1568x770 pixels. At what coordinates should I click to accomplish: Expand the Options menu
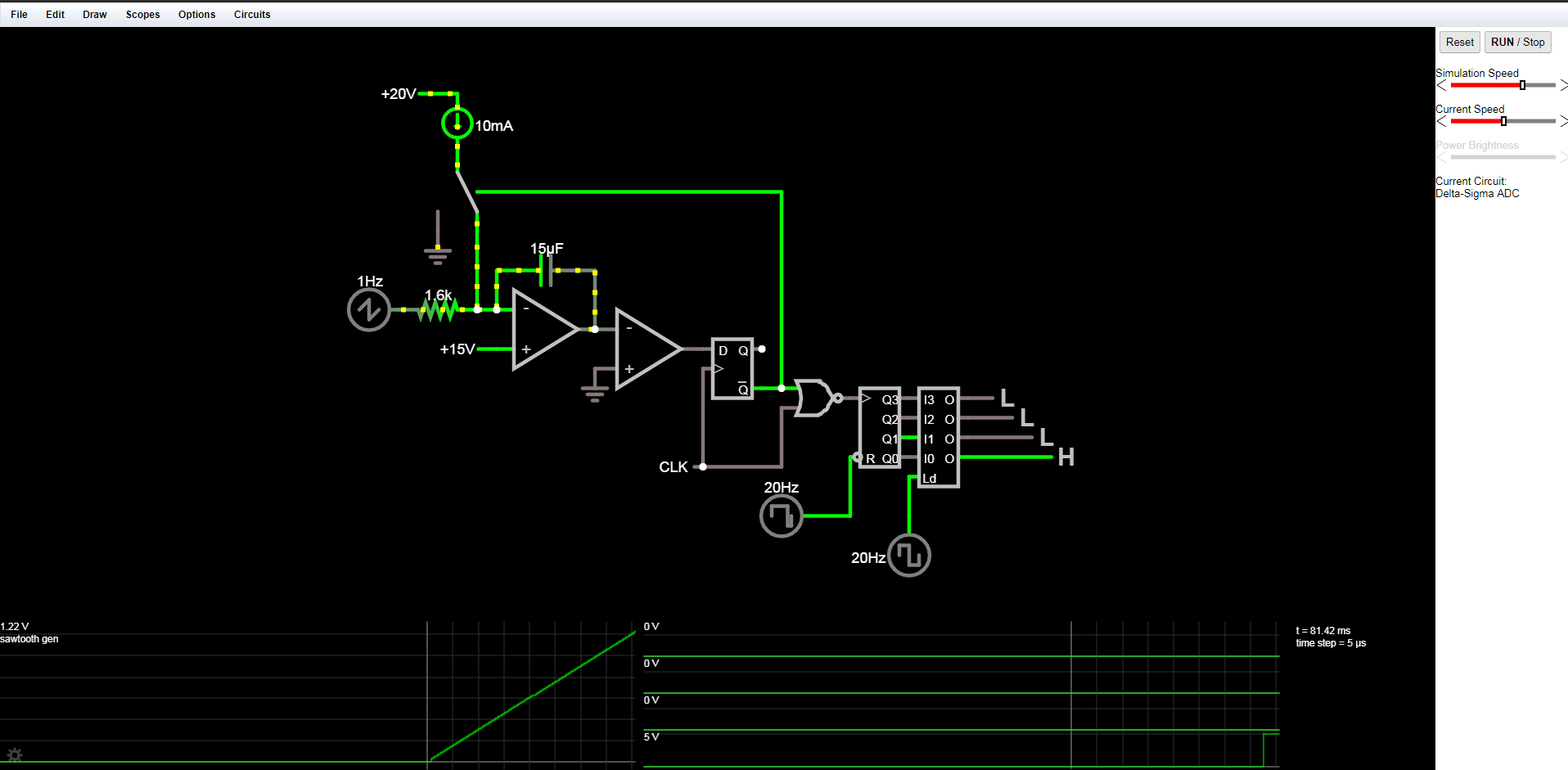196,15
